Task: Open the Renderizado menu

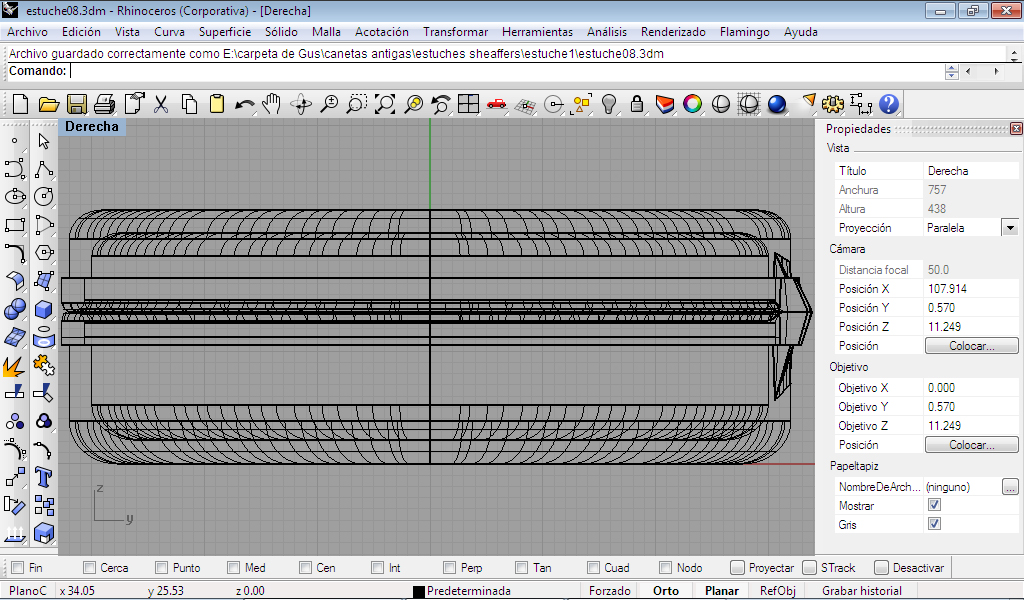Action: tap(673, 32)
